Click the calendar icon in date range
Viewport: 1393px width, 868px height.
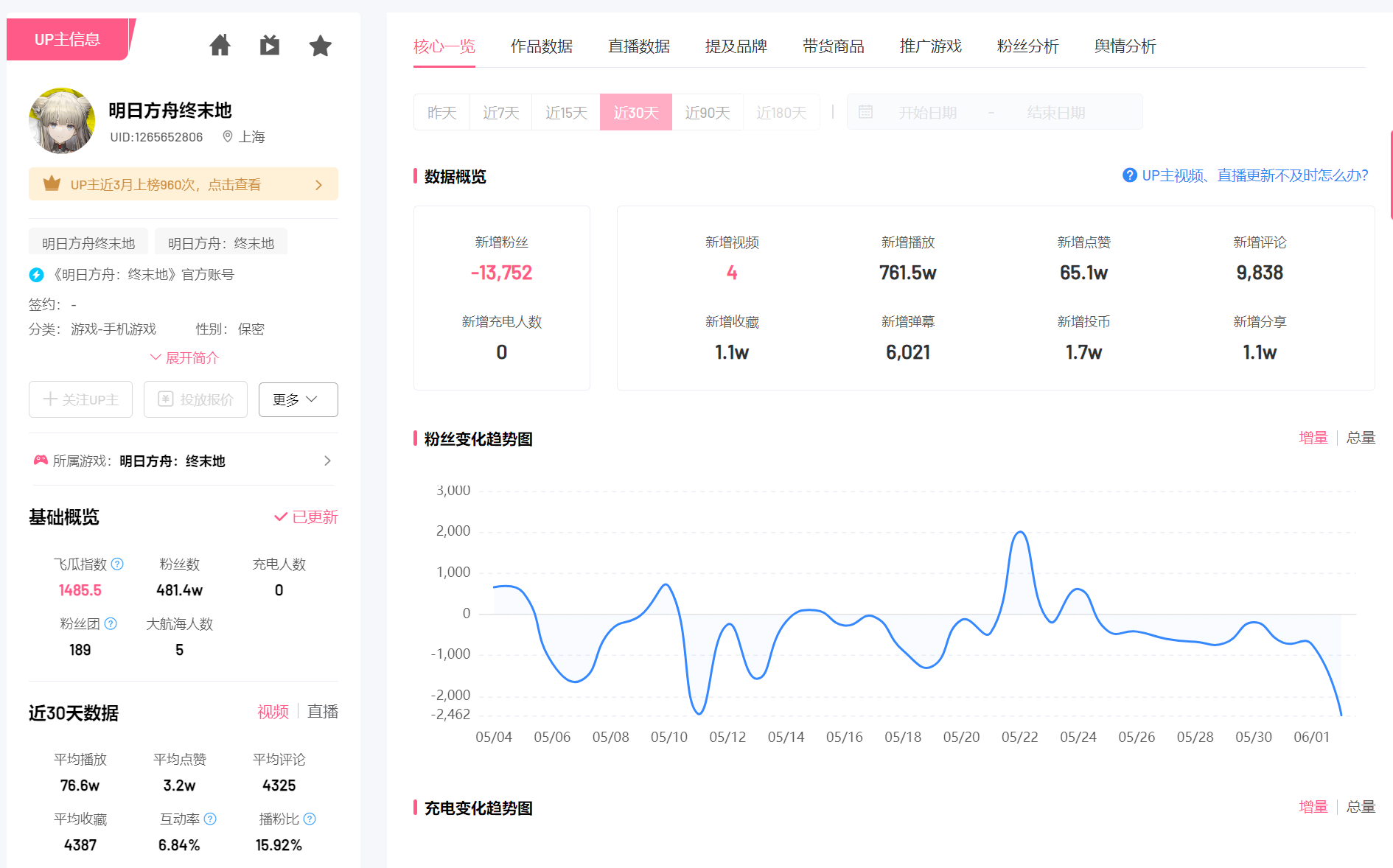tap(866, 112)
